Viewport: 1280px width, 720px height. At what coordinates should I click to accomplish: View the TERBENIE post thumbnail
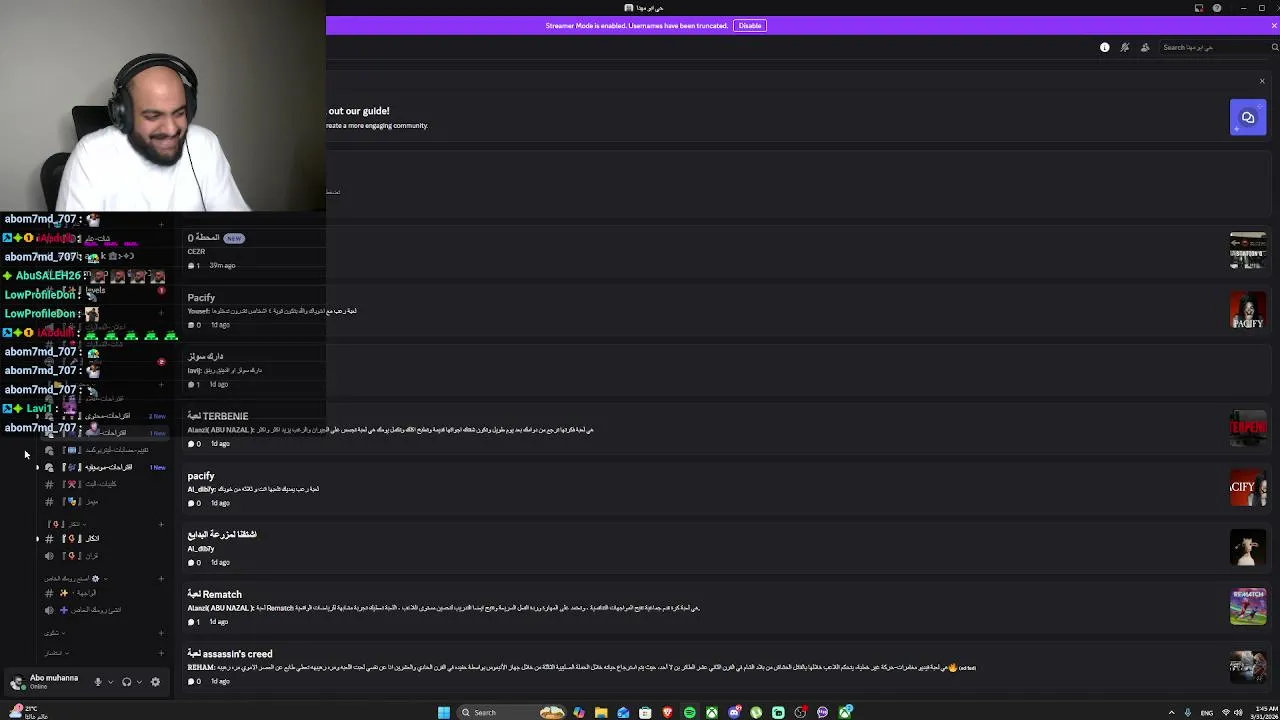point(1248,429)
